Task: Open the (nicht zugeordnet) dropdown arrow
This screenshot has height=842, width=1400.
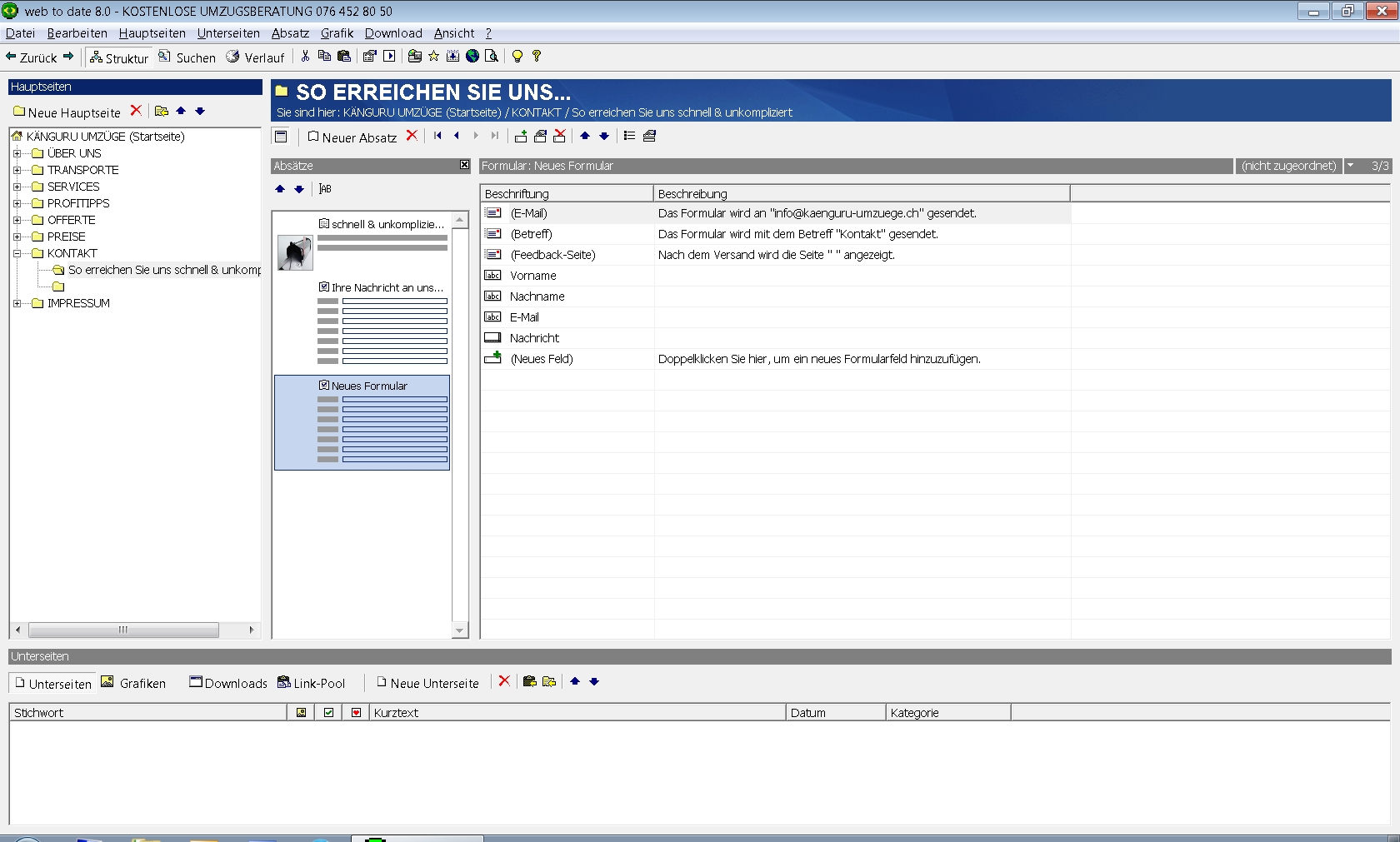Action: pyautogui.click(x=1351, y=166)
